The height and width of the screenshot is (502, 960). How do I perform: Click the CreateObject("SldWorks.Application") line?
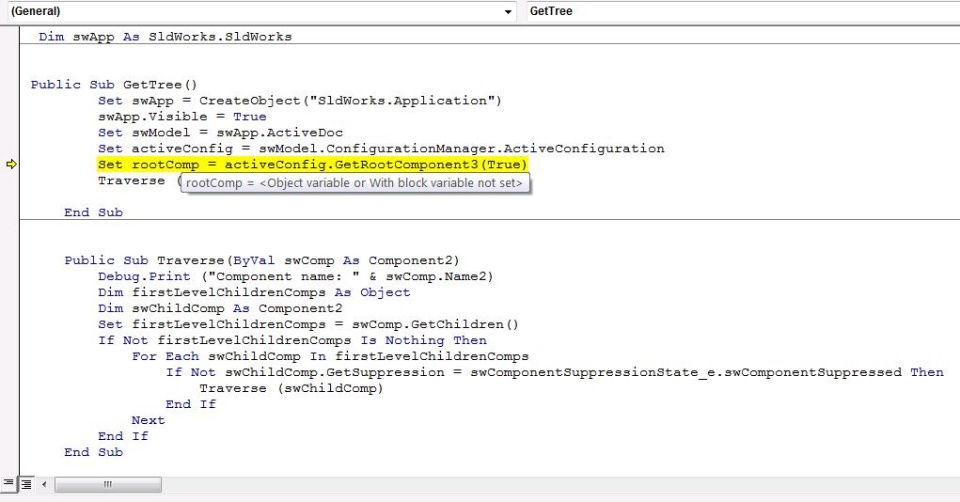click(299, 100)
